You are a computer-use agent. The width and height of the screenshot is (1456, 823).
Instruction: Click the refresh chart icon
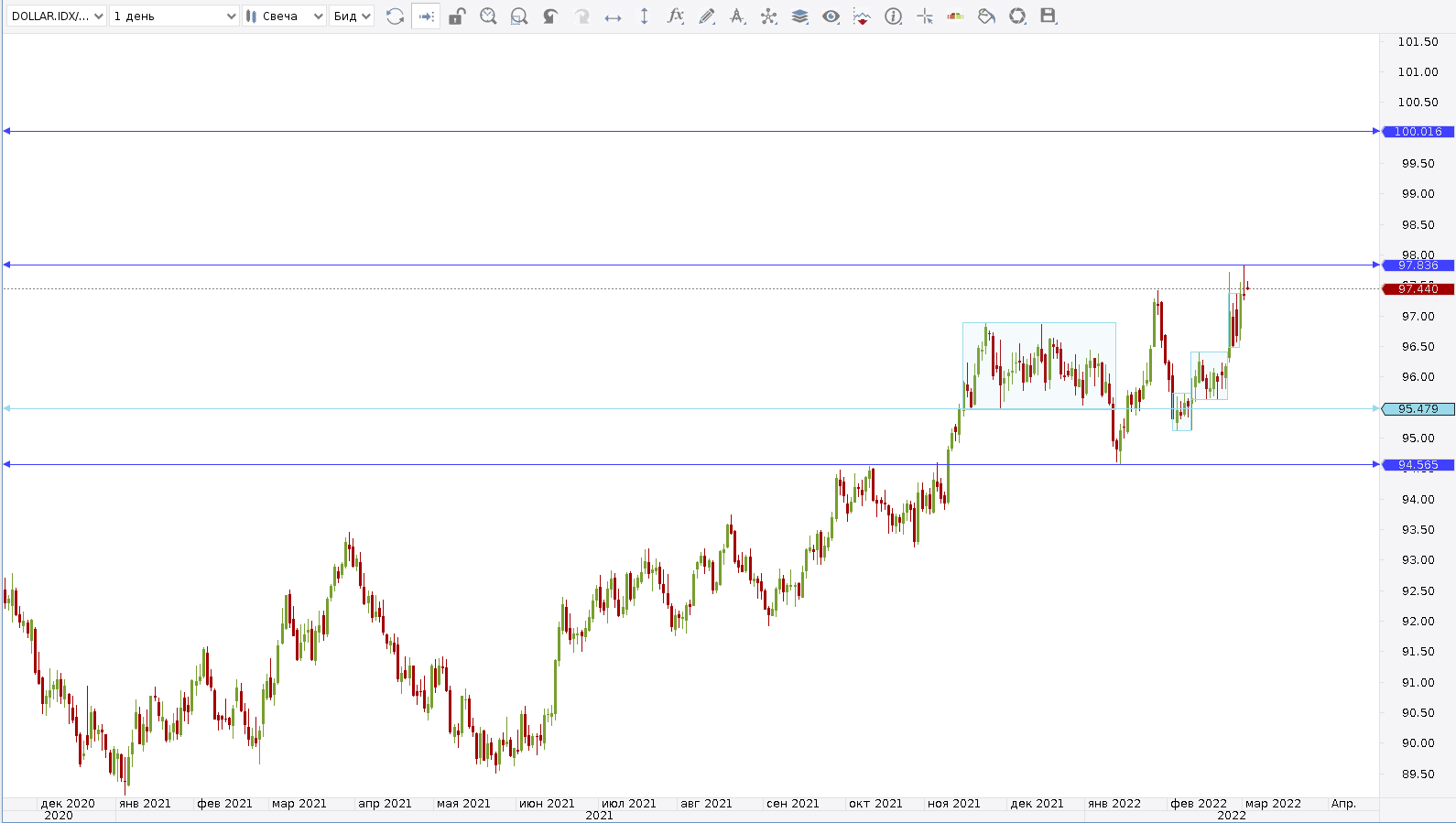coord(395,16)
